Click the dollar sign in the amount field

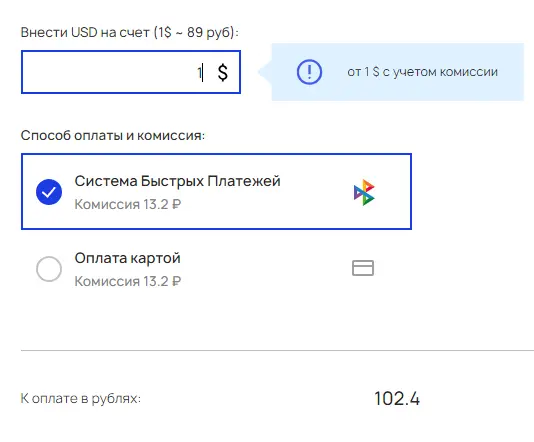click(x=223, y=72)
